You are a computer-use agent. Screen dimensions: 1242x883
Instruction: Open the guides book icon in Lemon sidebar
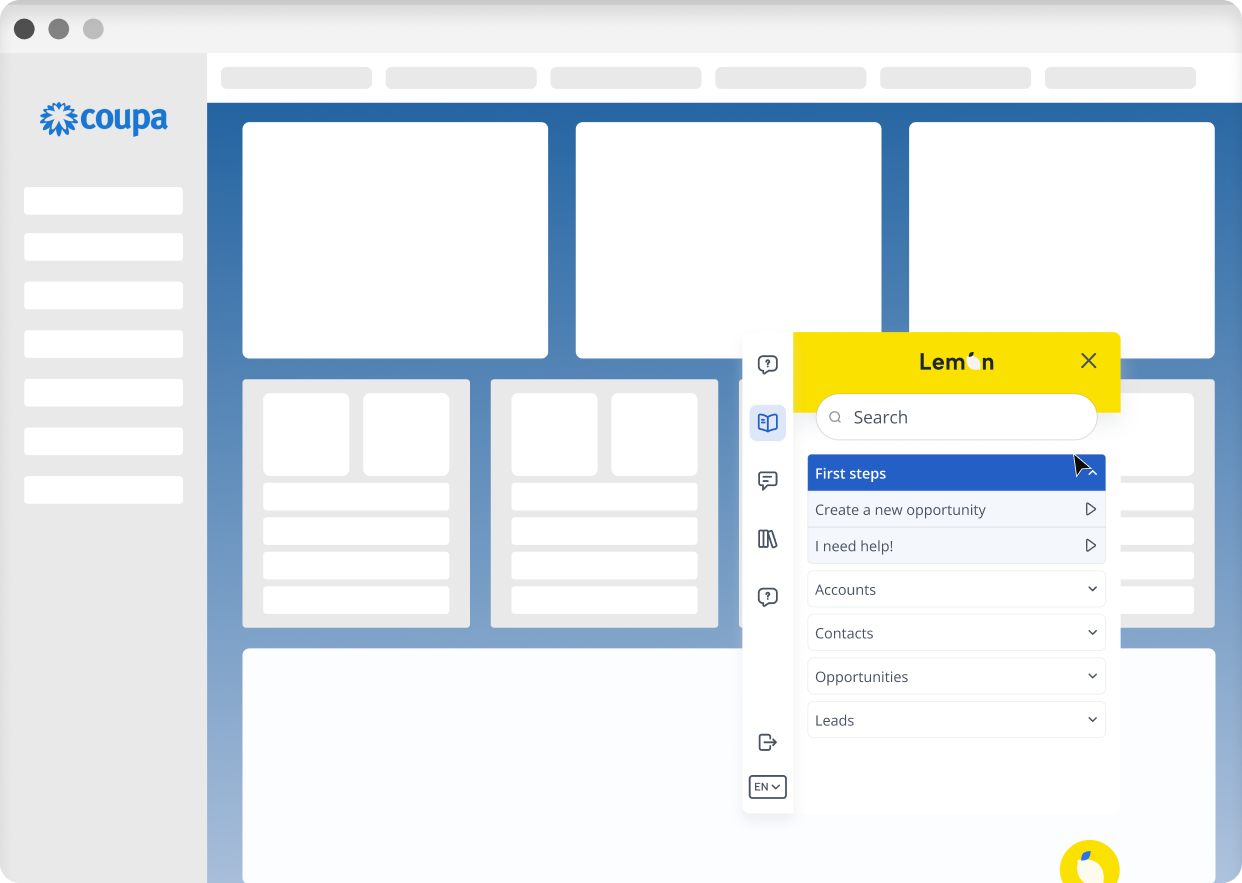coord(768,423)
